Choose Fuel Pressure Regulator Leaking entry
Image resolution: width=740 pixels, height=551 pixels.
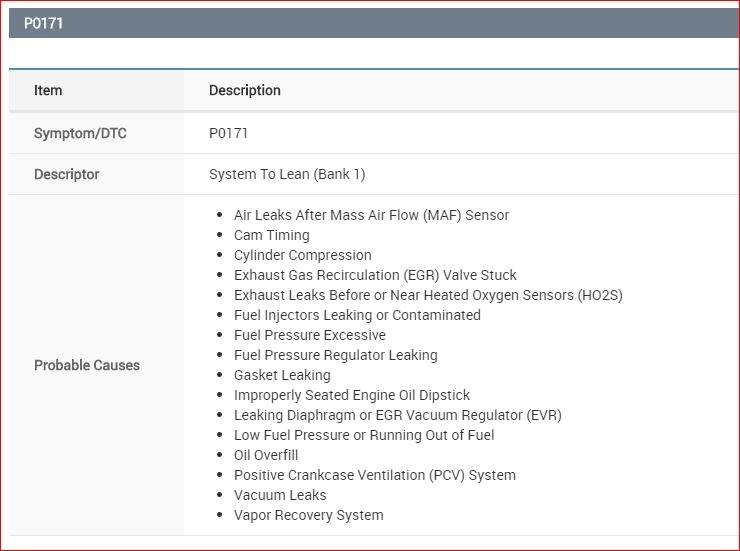click(335, 355)
